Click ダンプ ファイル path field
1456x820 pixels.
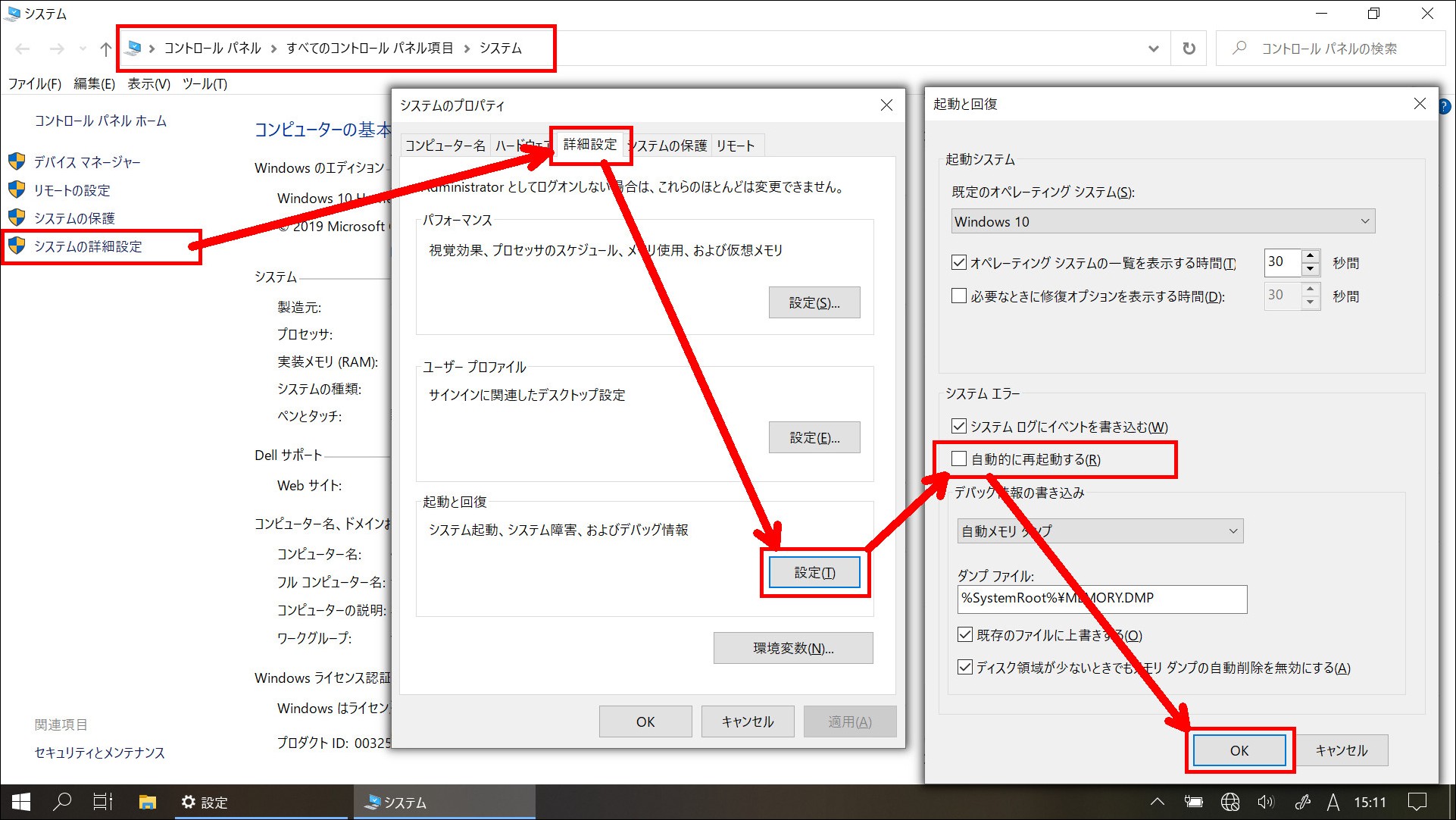[1102, 599]
